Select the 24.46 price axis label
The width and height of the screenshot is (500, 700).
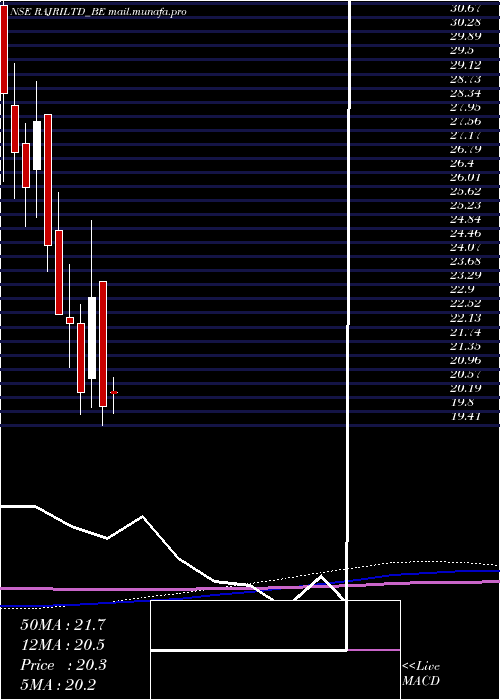pyautogui.click(x=465, y=233)
